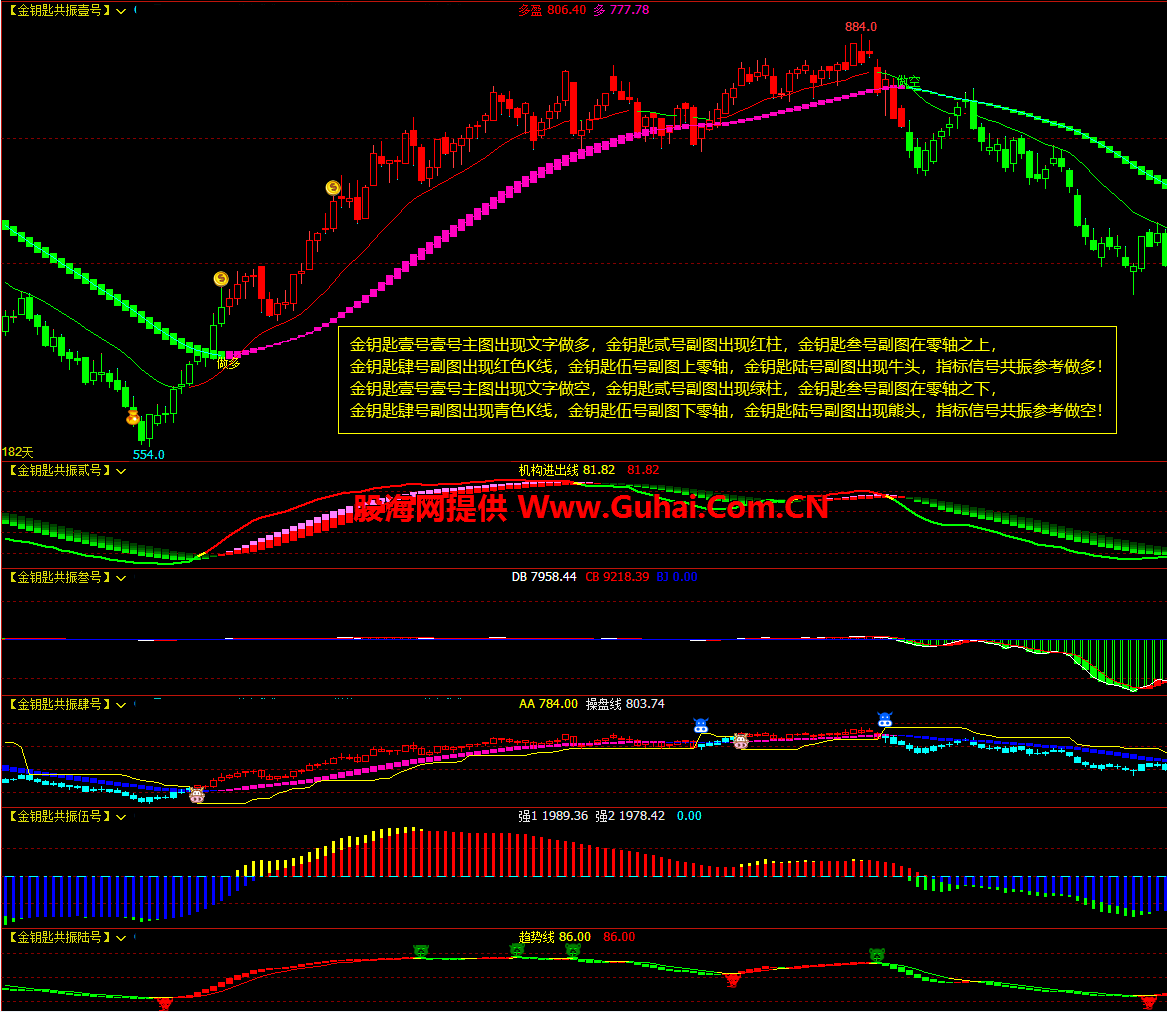Select the leftmost pink pig icon in the 肆号 panel
This screenshot has width=1167, height=1012.
[x=196, y=795]
